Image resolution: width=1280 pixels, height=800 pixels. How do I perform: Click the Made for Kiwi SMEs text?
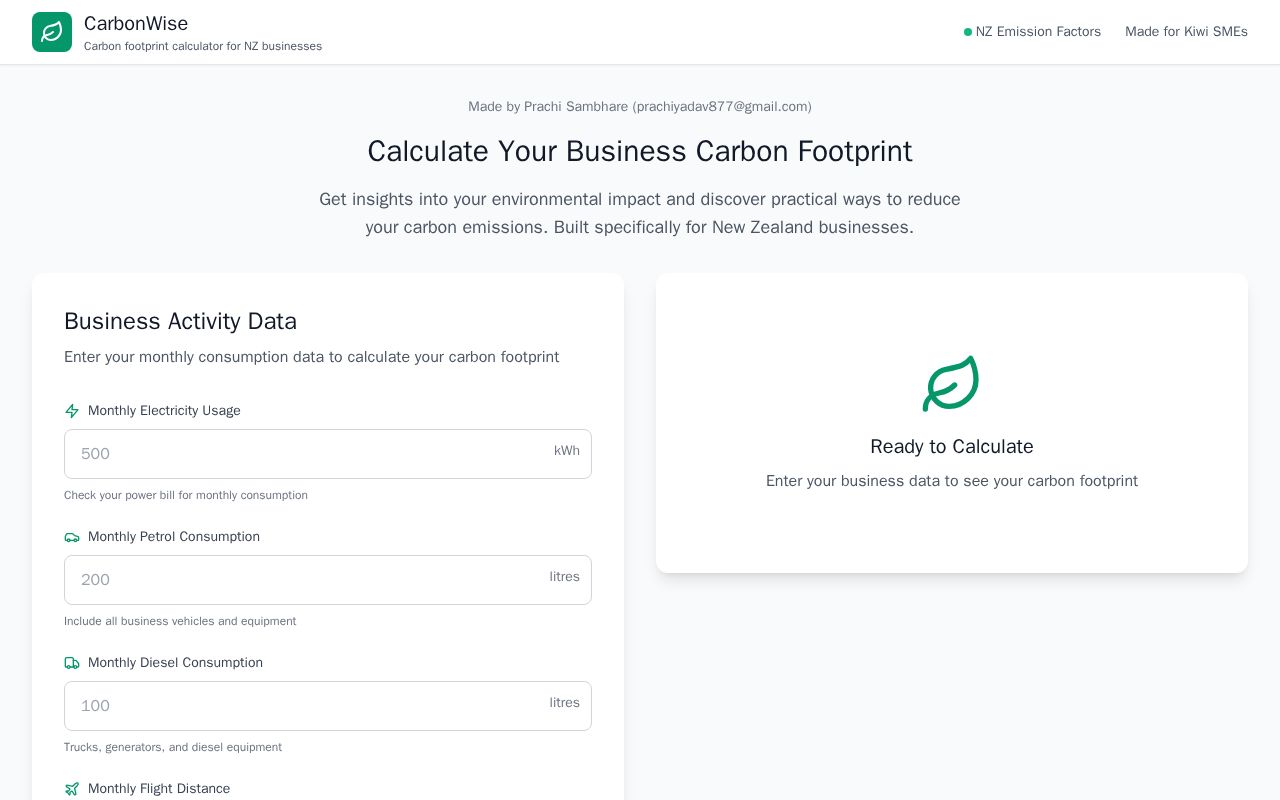click(1186, 32)
